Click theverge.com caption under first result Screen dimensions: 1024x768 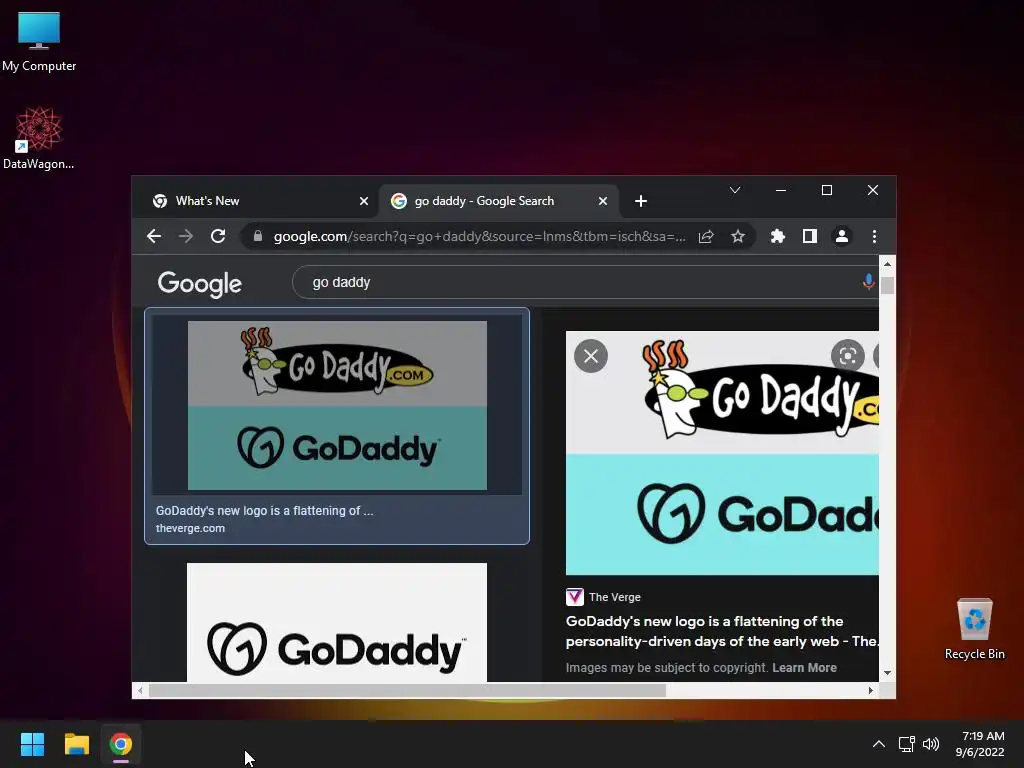point(190,528)
